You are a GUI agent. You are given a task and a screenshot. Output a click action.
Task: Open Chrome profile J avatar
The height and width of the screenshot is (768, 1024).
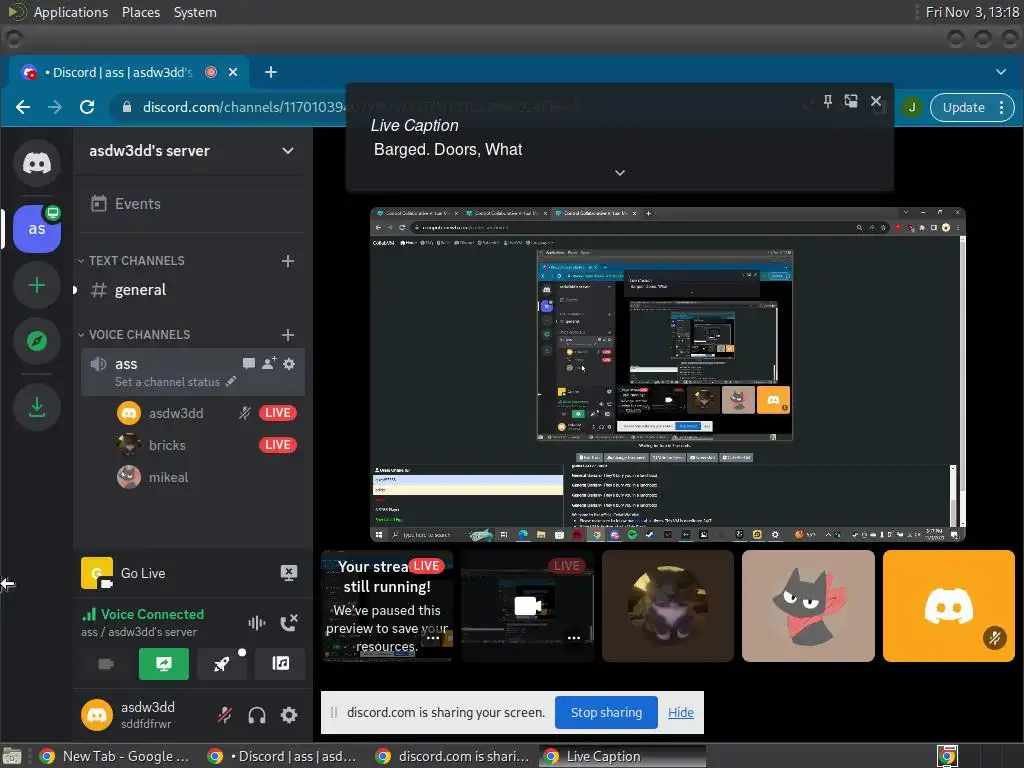point(912,108)
